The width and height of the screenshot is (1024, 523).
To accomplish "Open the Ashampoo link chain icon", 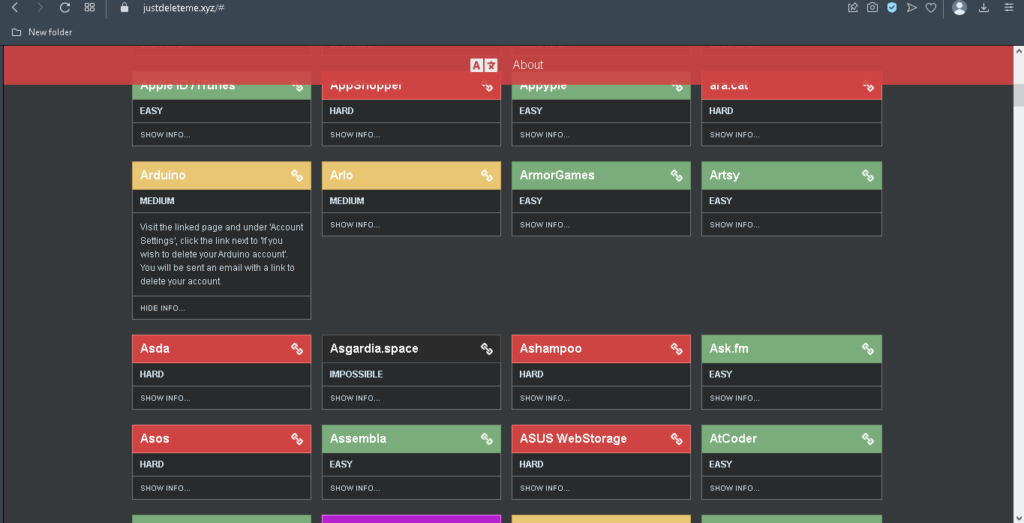I will point(677,349).
